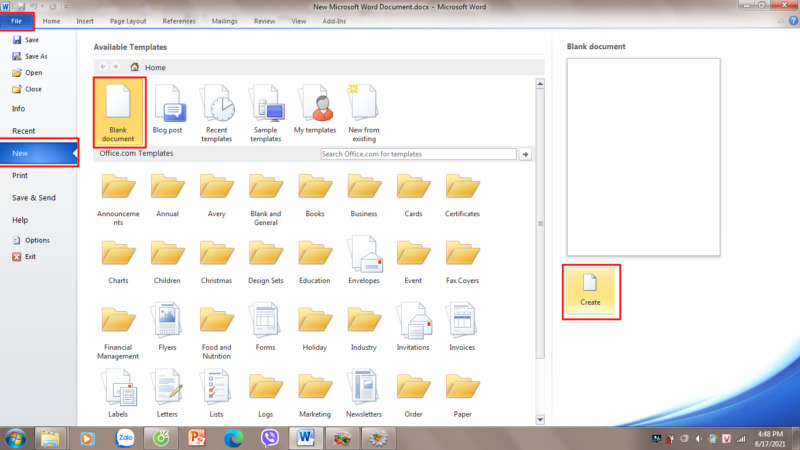800x450 pixels.
Task: Open Recent templates
Action: (217, 111)
